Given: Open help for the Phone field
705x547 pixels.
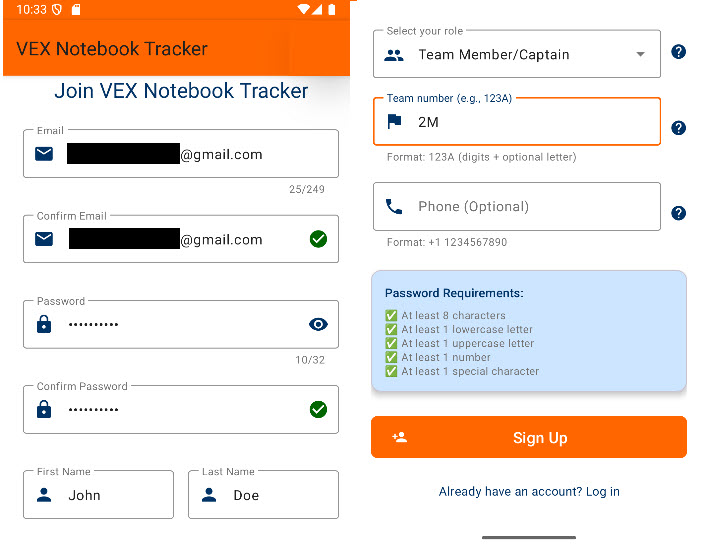Looking at the screenshot, I should point(678,213).
